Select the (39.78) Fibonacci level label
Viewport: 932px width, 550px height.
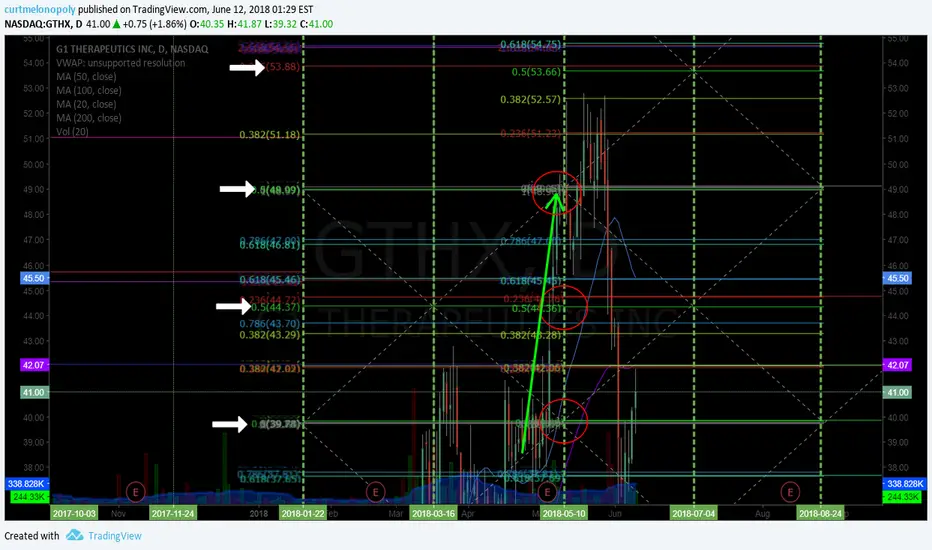(x=280, y=424)
